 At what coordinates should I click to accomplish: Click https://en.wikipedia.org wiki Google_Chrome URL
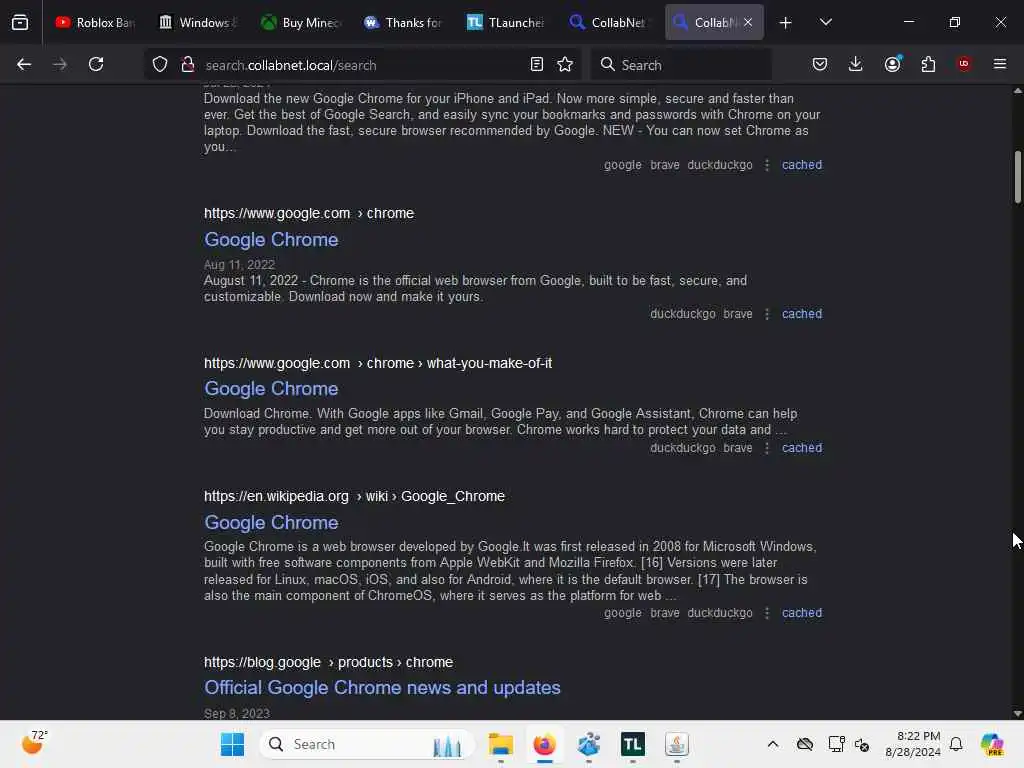tap(354, 496)
